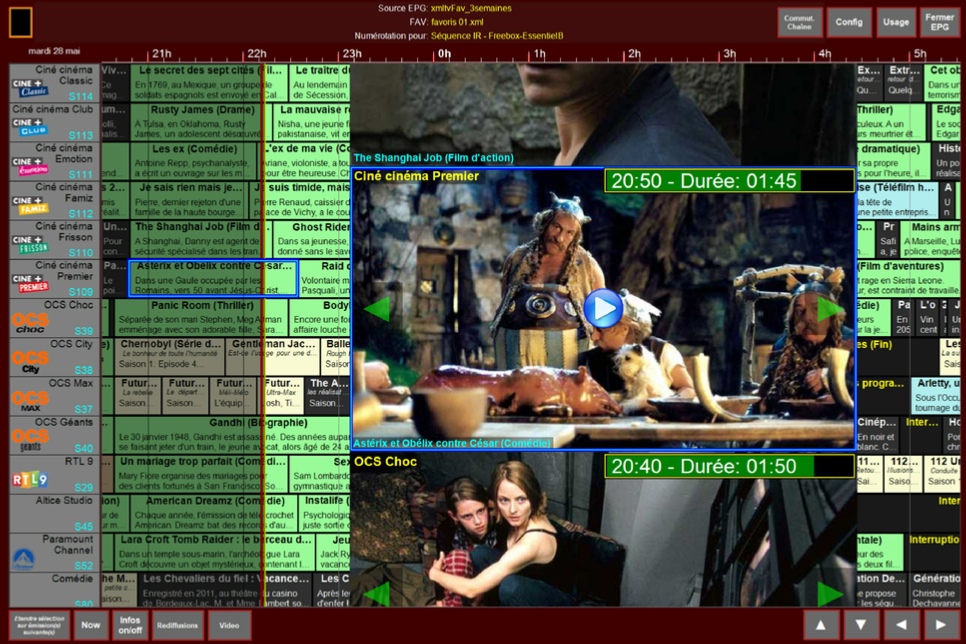The image size is (966, 644).
Task: Click the 21h marker on the timeline
Action: click(161, 54)
